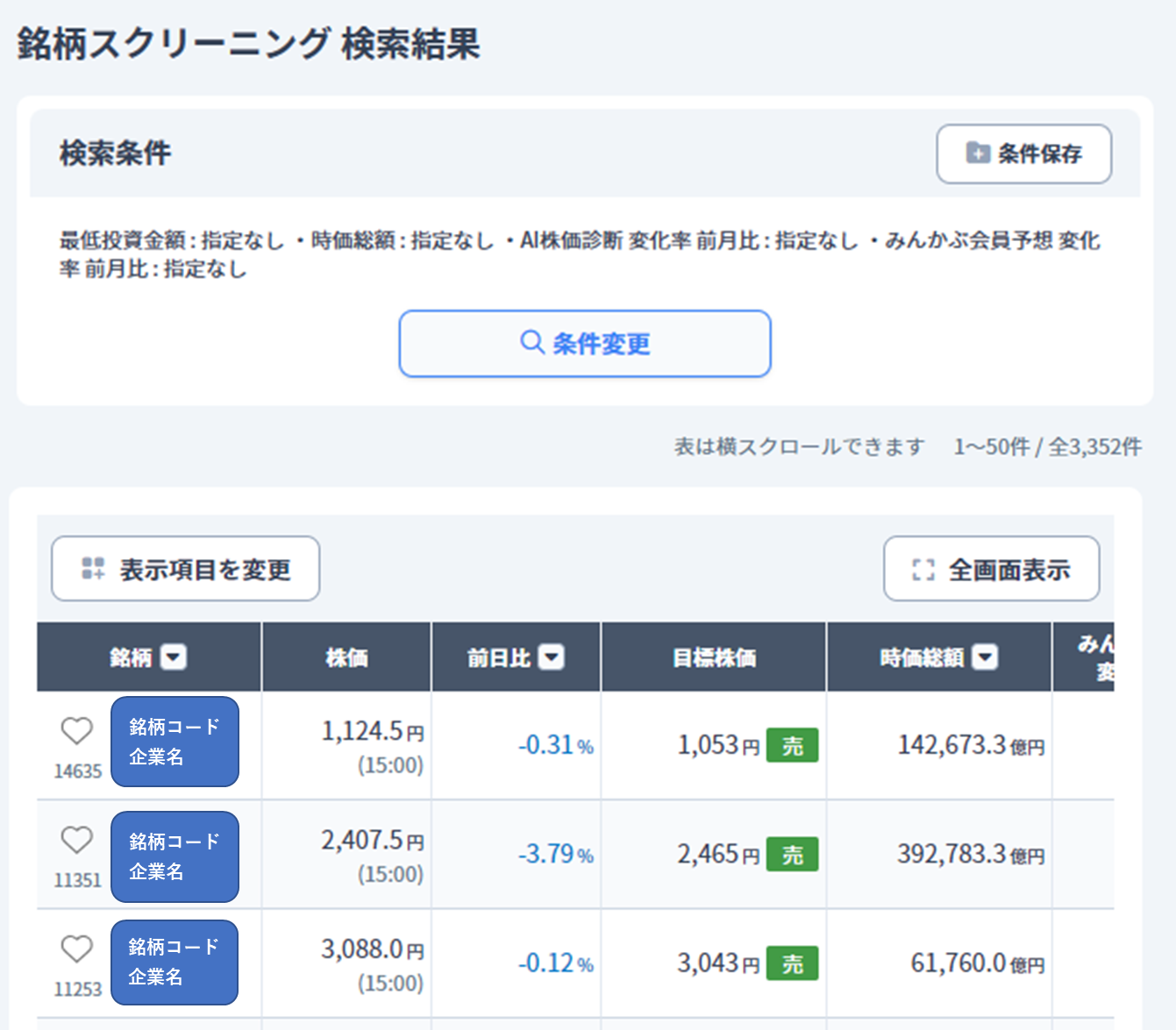
Task: Click the 検索条件 section heading
Action: pyautogui.click(x=116, y=153)
